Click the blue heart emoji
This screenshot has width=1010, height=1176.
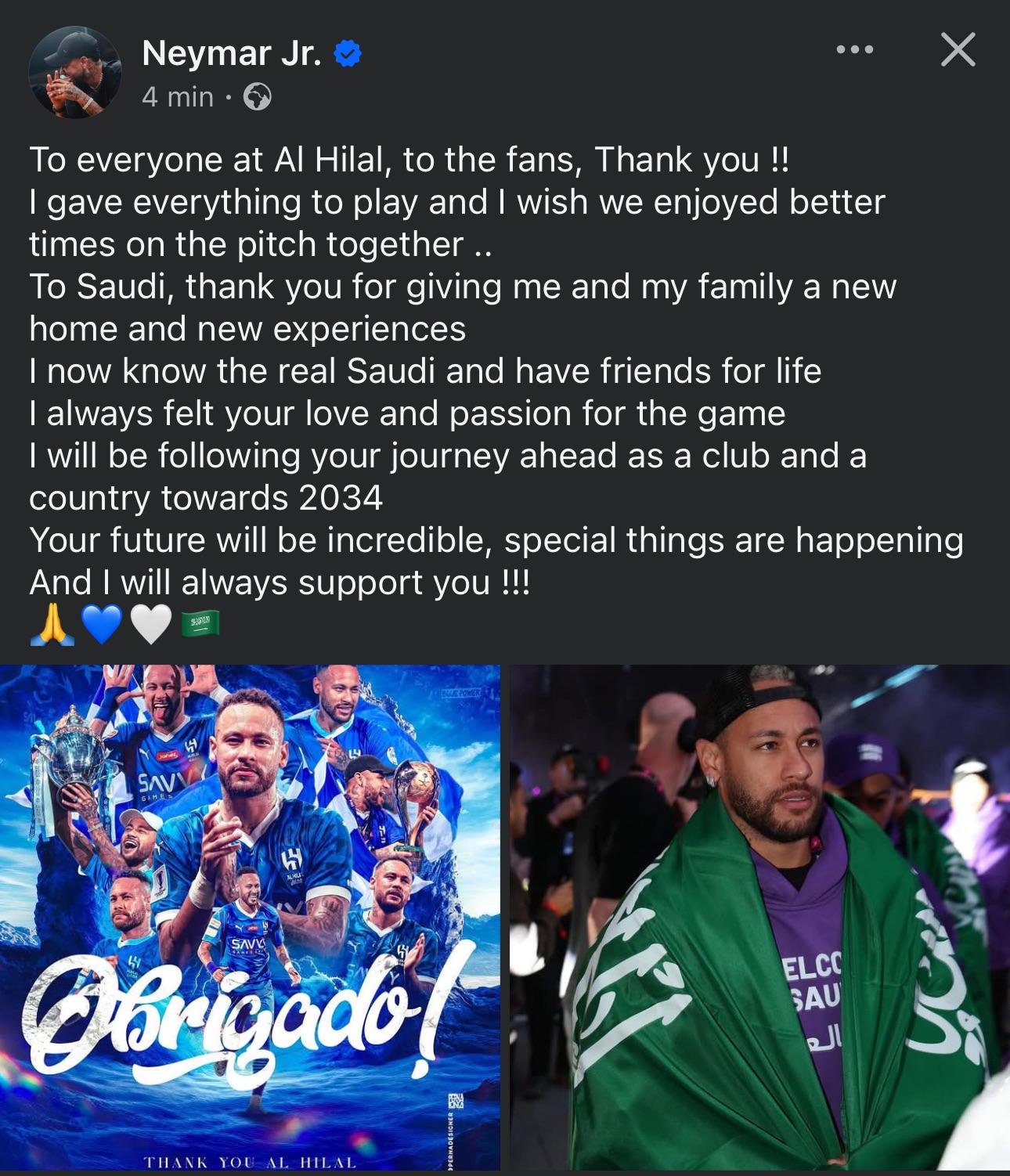(x=102, y=626)
